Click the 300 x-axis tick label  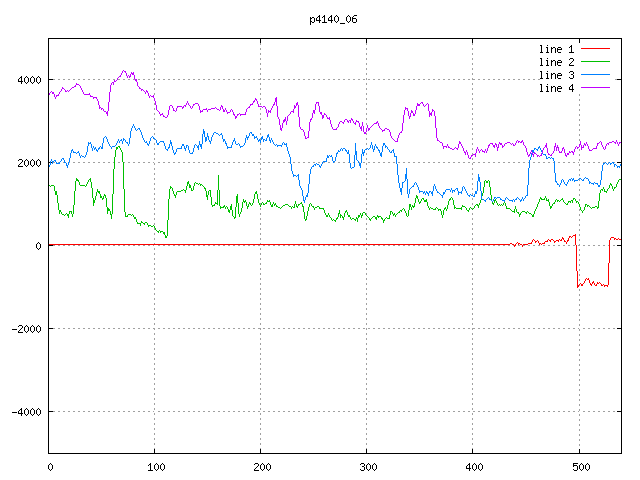point(367,466)
